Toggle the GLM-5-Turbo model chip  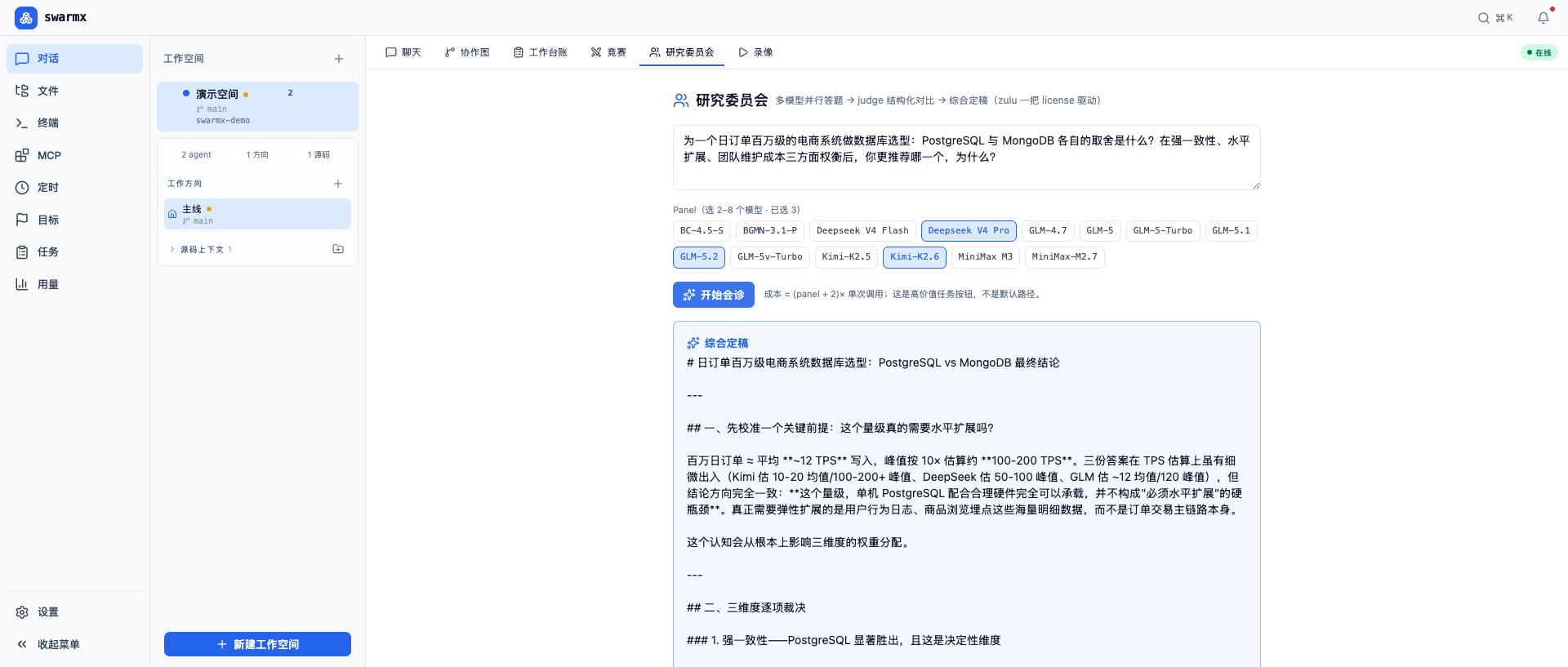click(x=1163, y=231)
